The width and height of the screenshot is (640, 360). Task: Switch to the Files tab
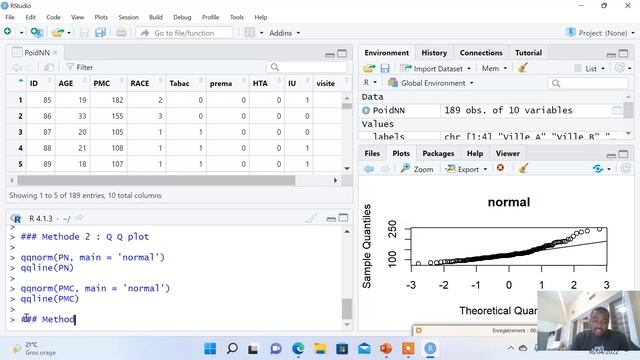(x=372, y=153)
